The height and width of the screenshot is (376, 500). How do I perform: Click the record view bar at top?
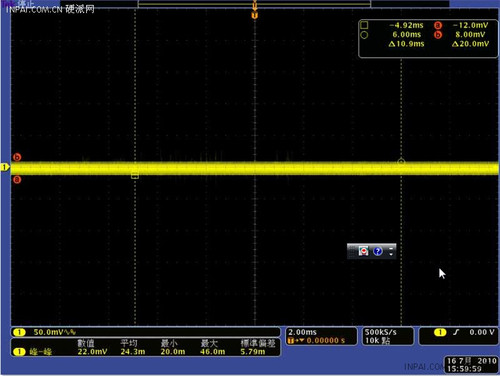tap(255, 4)
